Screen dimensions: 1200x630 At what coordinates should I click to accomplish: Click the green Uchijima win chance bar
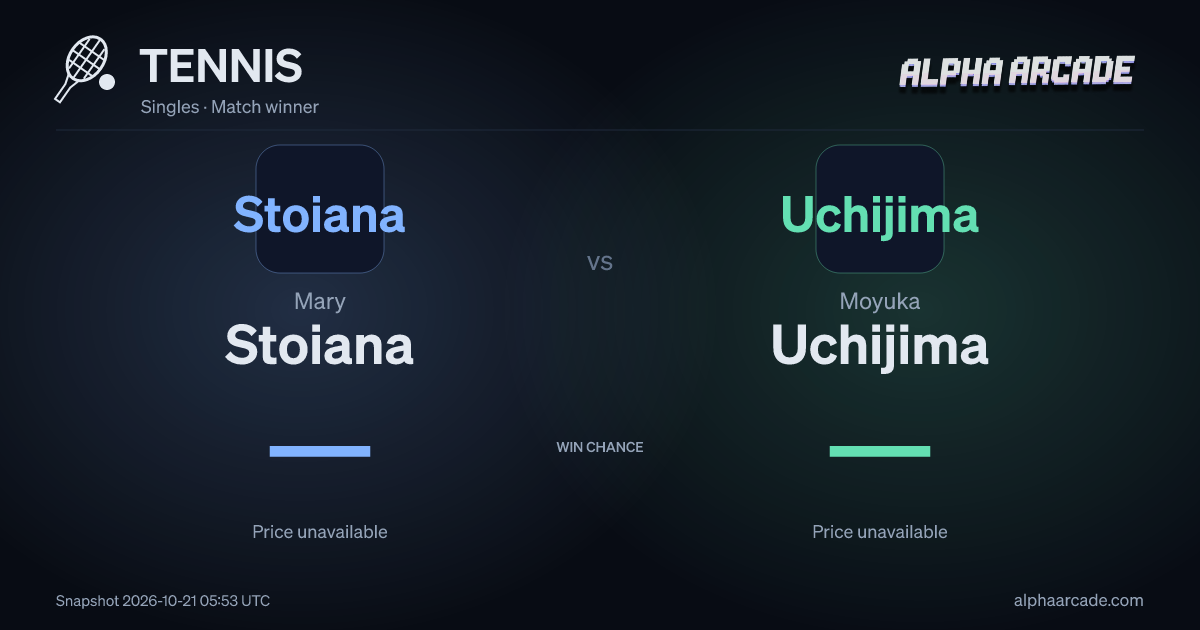[880, 451]
